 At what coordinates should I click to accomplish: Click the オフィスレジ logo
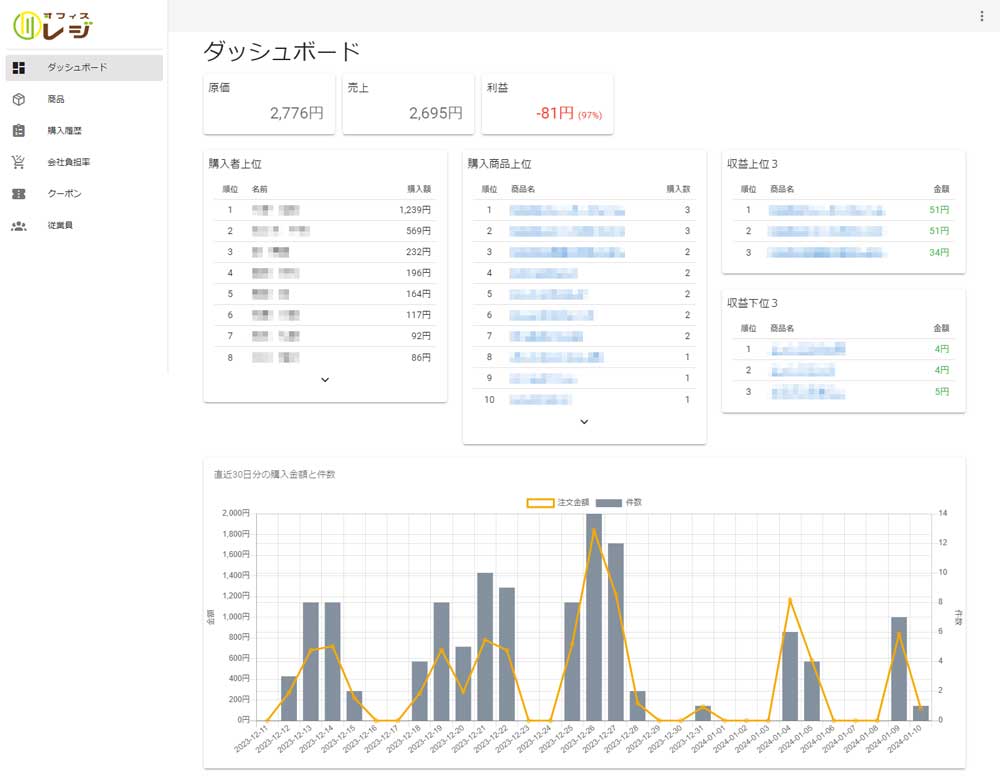(53, 26)
